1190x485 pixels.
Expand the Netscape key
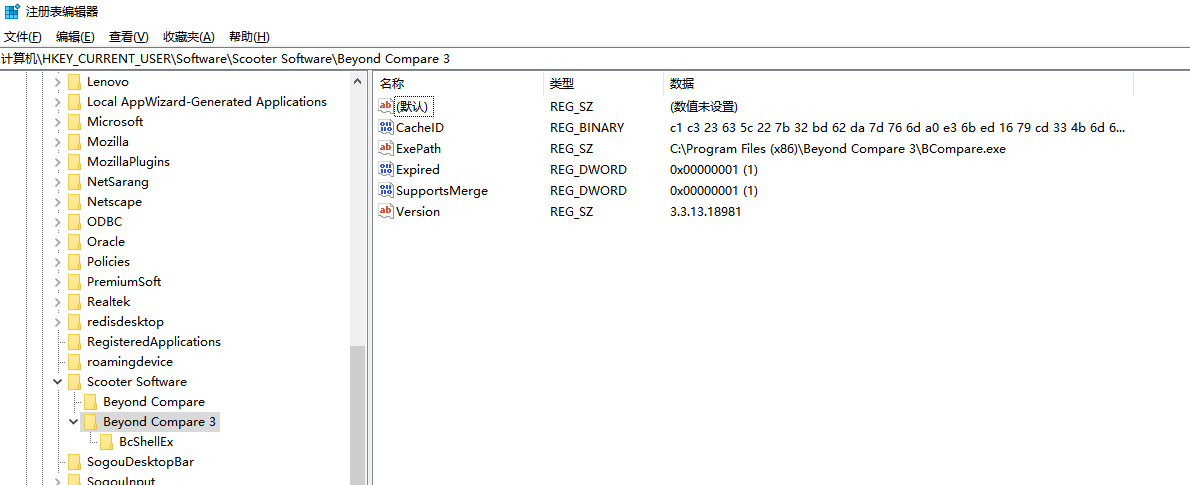57,202
